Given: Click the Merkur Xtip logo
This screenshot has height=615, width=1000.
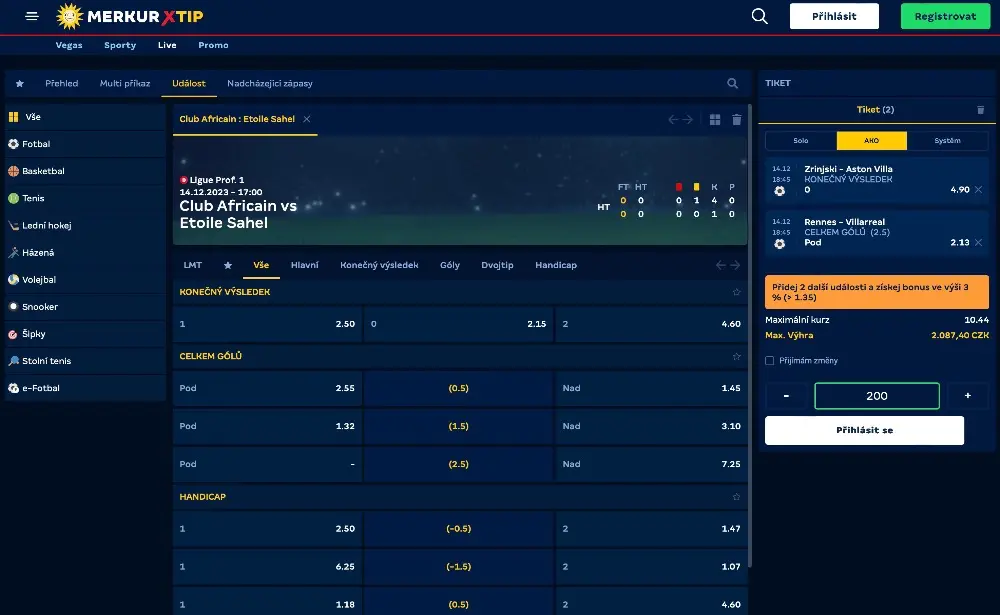Looking at the screenshot, I should point(129,16).
